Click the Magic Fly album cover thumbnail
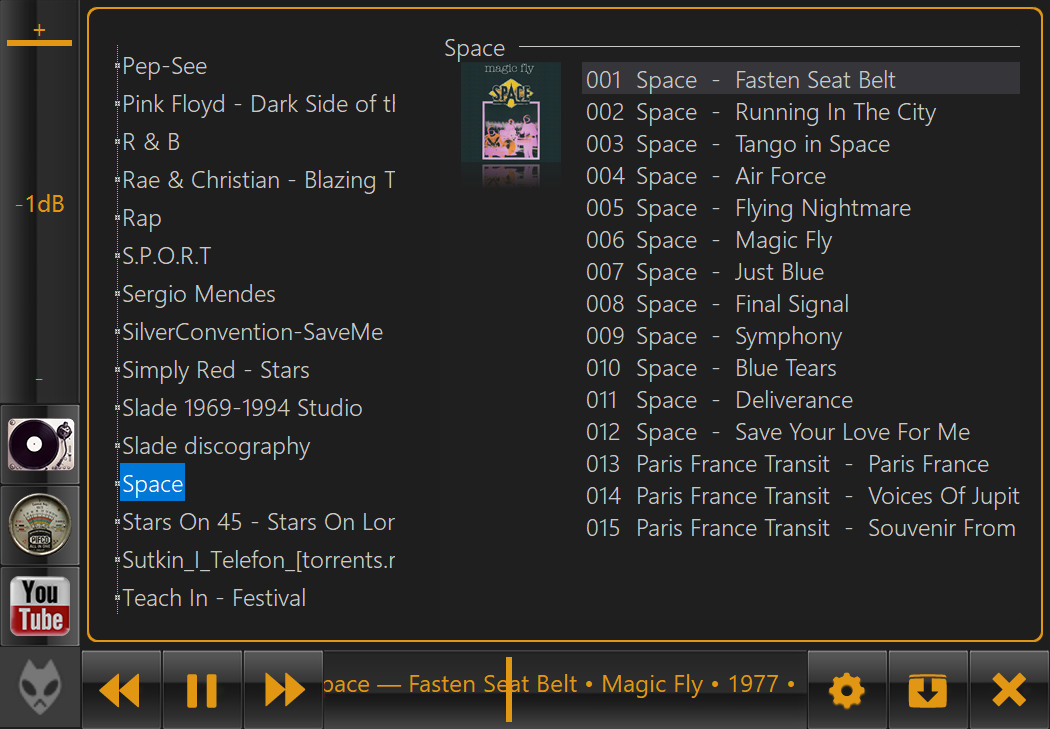The image size is (1050, 729). pyautogui.click(x=511, y=112)
